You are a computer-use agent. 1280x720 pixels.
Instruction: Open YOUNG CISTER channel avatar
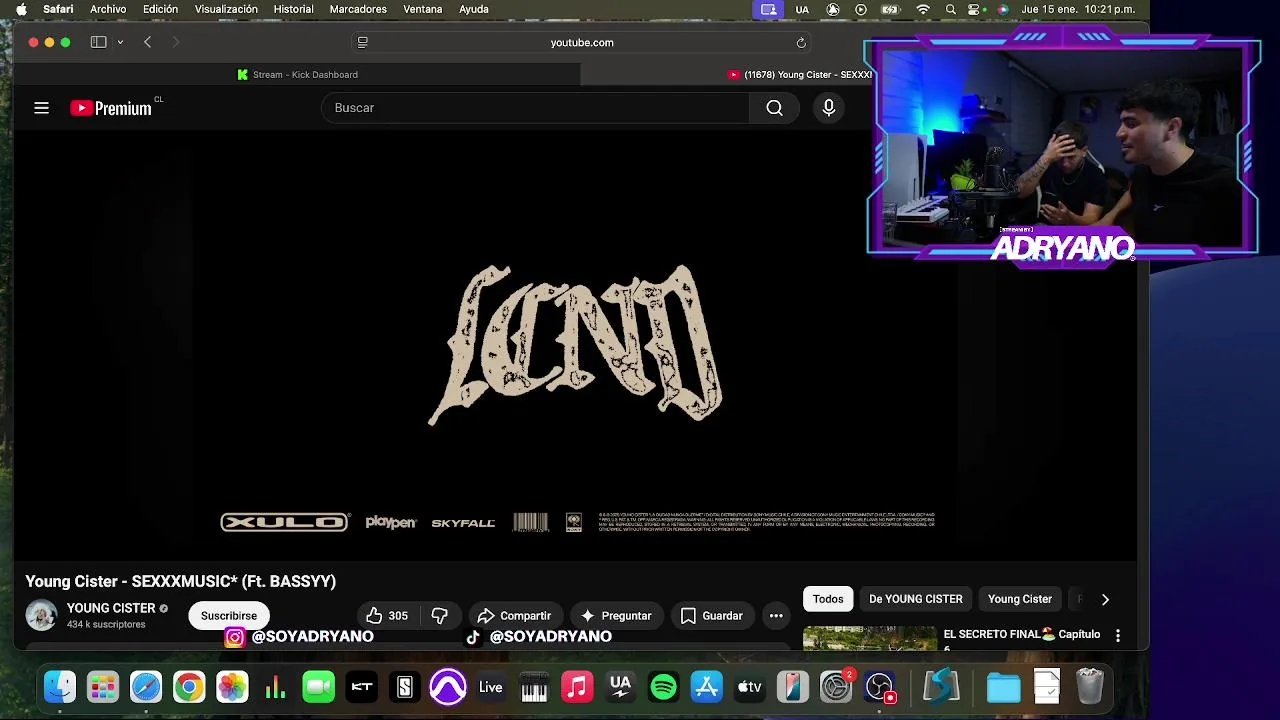click(41, 615)
